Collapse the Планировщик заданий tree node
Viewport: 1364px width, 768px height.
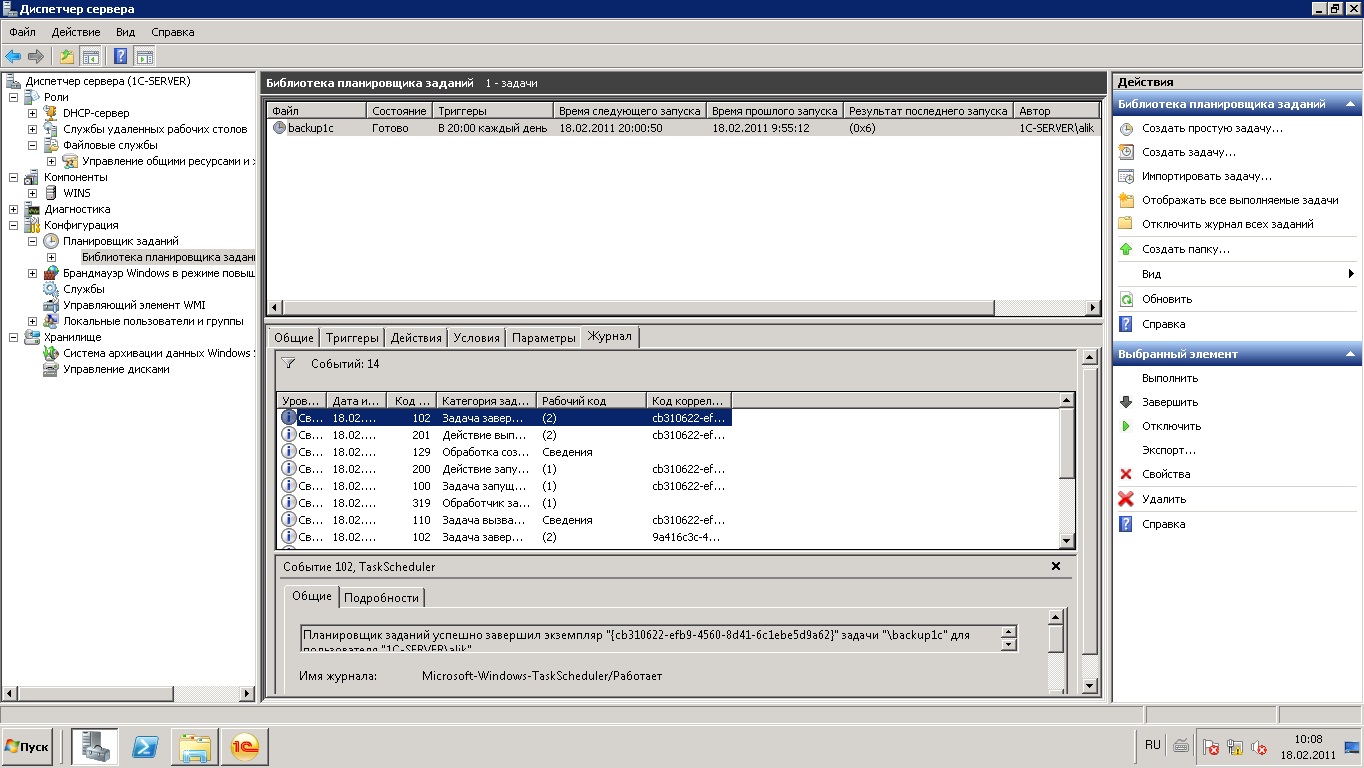32,241
